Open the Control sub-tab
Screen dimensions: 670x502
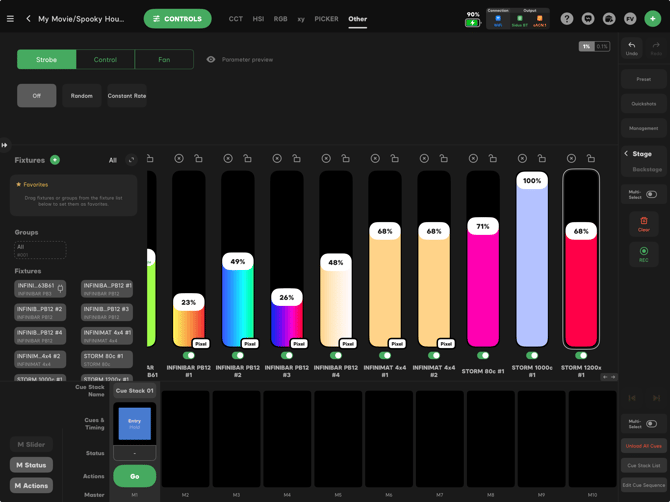click(105, 59)
